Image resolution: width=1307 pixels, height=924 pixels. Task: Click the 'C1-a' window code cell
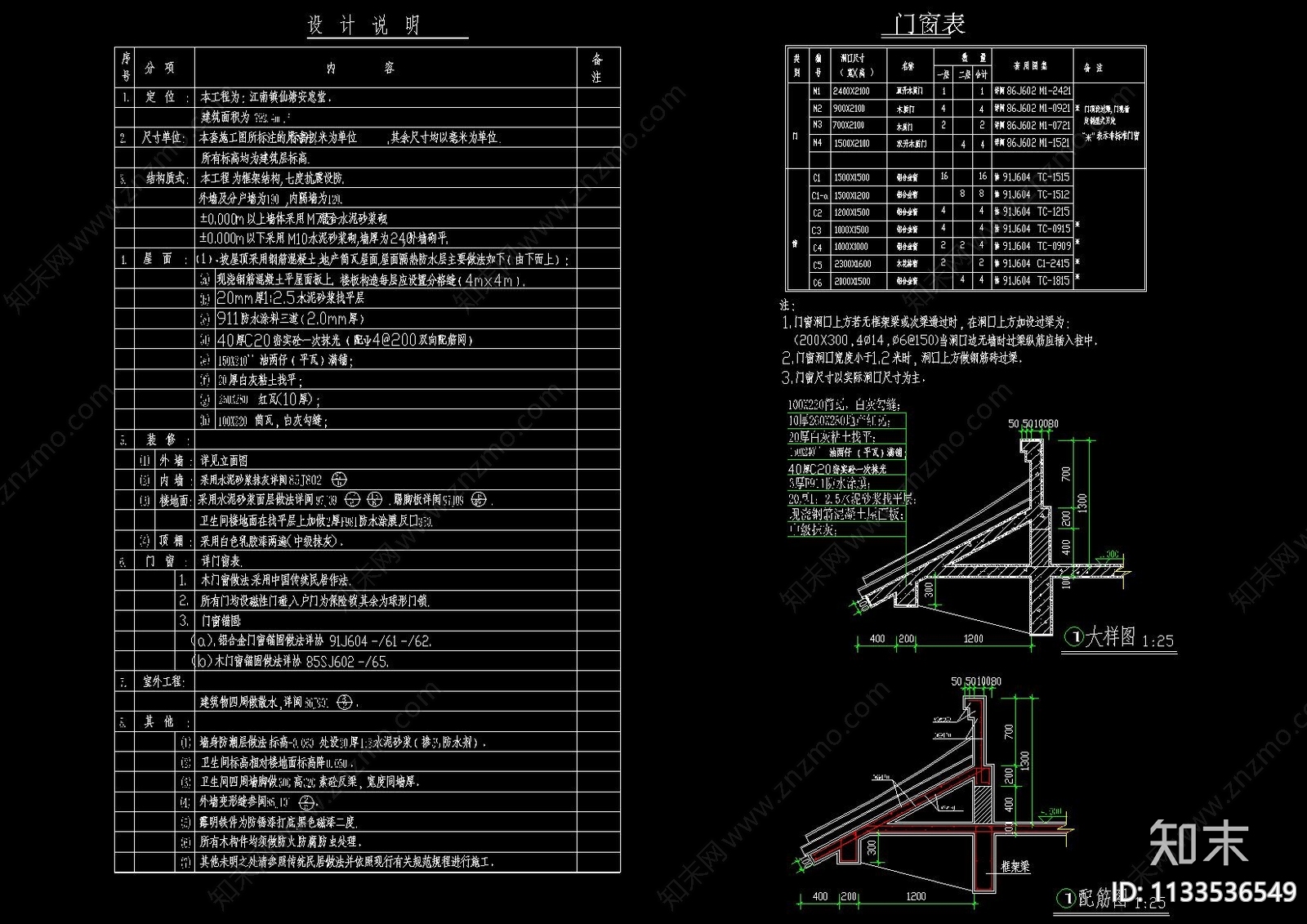[x=819, y=196]
